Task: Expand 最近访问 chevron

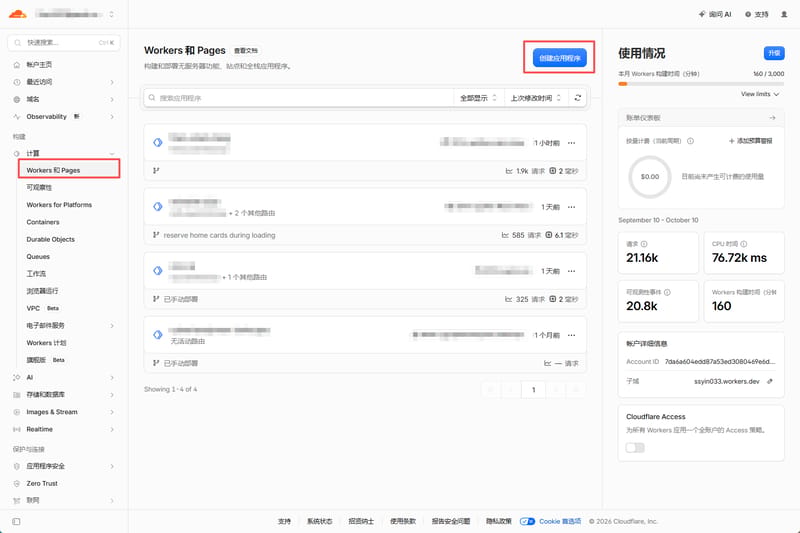Action: click(112, 82)
